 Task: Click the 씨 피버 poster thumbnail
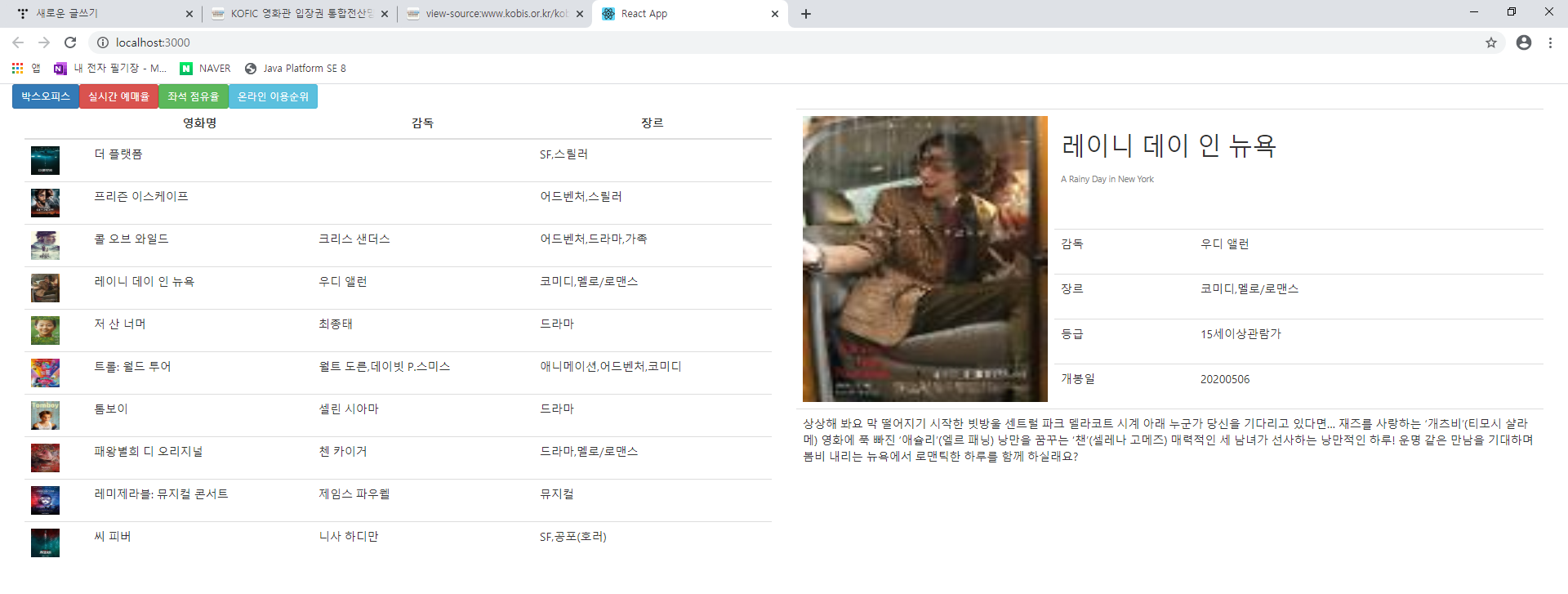pos(45,543)
